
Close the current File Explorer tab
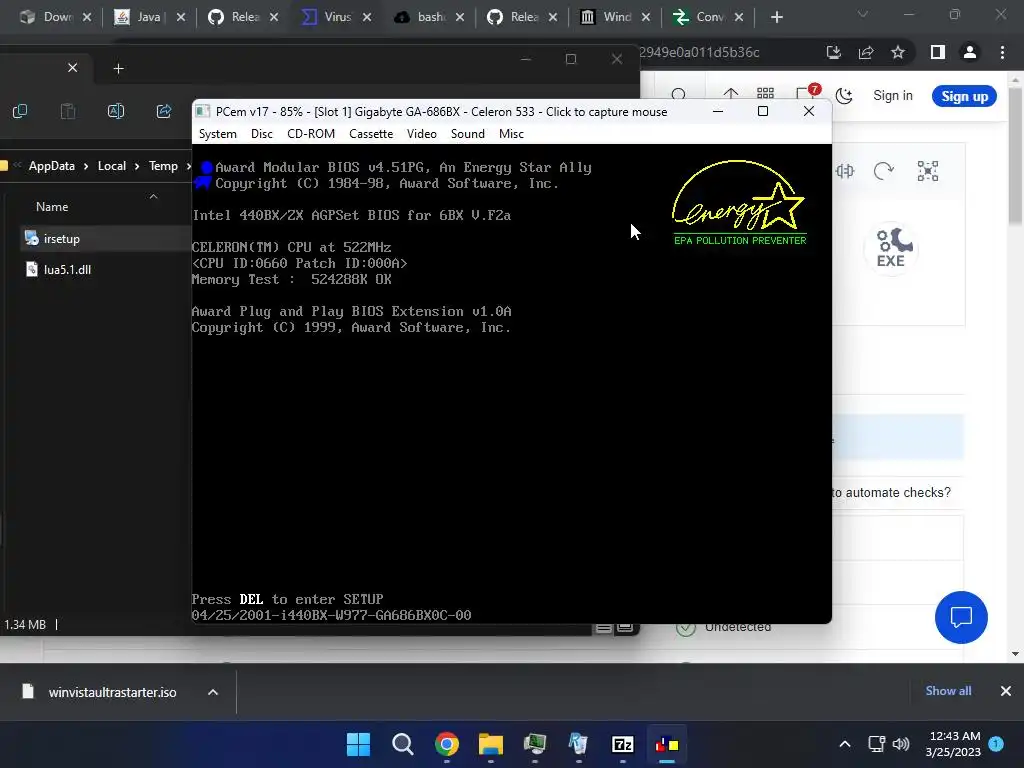(x=72, y=68)
